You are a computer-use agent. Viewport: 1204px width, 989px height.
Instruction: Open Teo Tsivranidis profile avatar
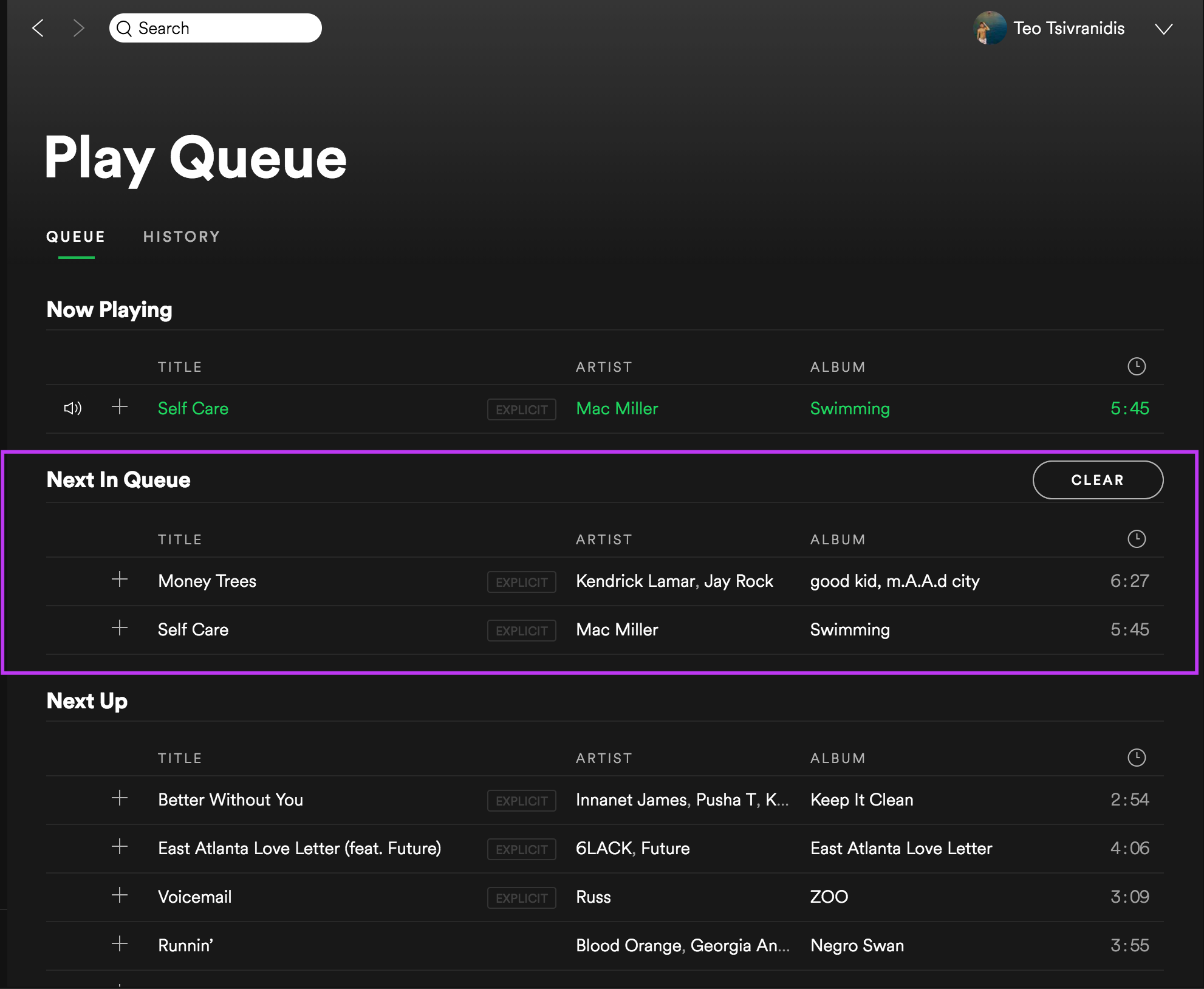[x=990, y=28]
